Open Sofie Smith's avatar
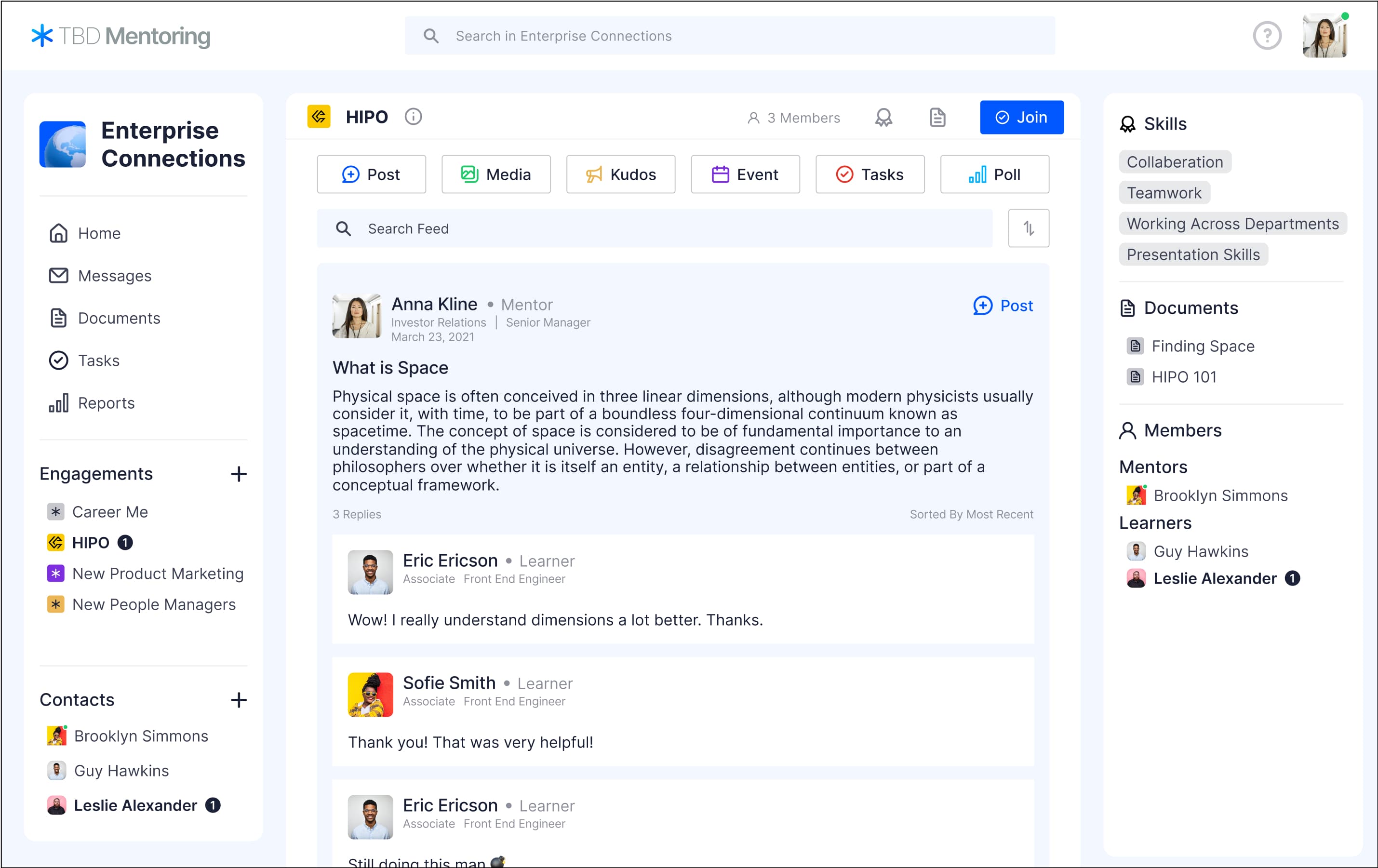The image size is (1378, 868). [370, 694]
